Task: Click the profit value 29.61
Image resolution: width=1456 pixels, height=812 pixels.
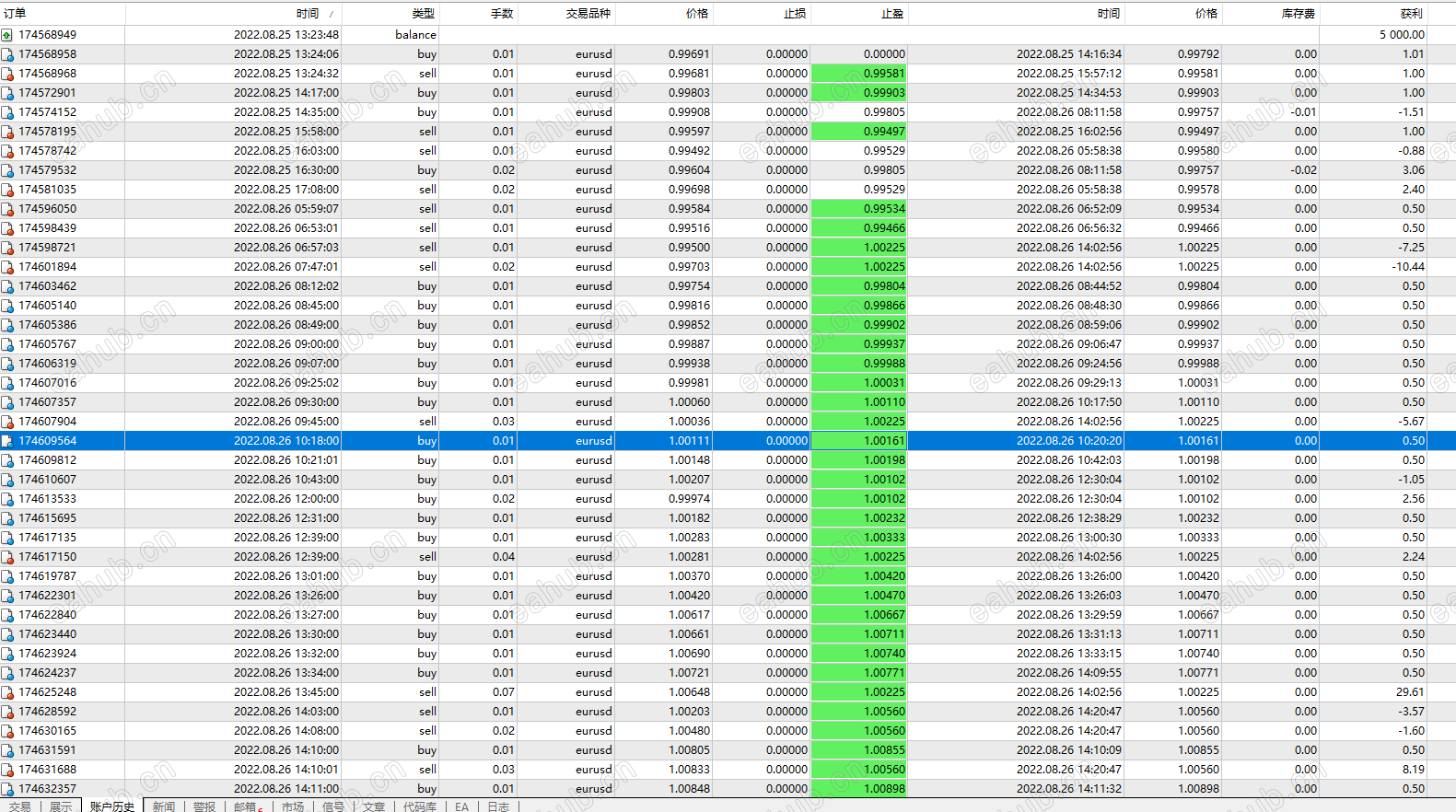Action: [x=1410, y=692]
